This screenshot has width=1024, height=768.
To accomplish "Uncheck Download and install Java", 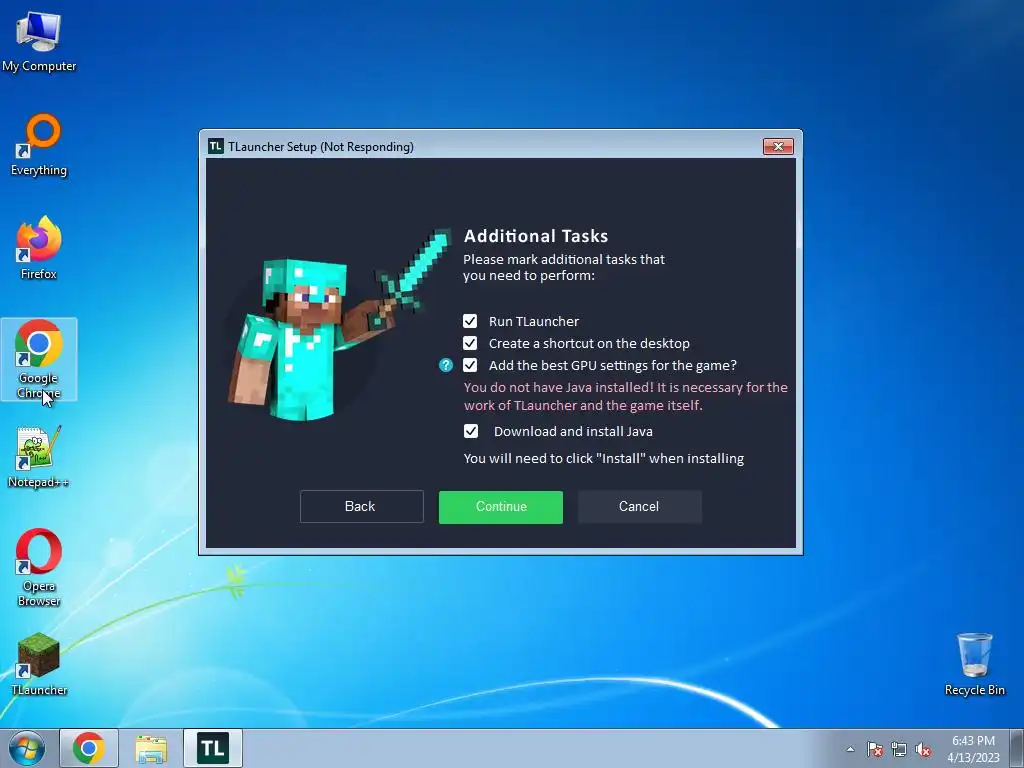I will (x=470, y=431).
